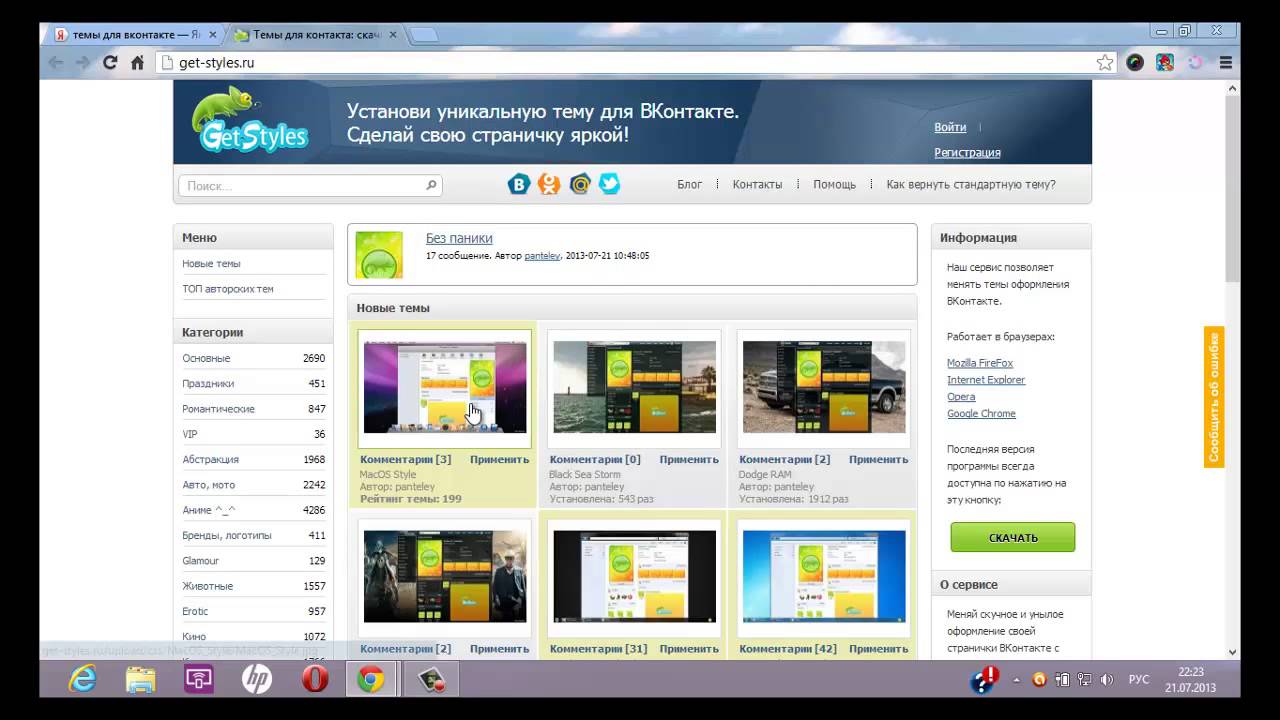Select the Праздники category
This screenshot has height=720, width=1280.
(208, 384)
